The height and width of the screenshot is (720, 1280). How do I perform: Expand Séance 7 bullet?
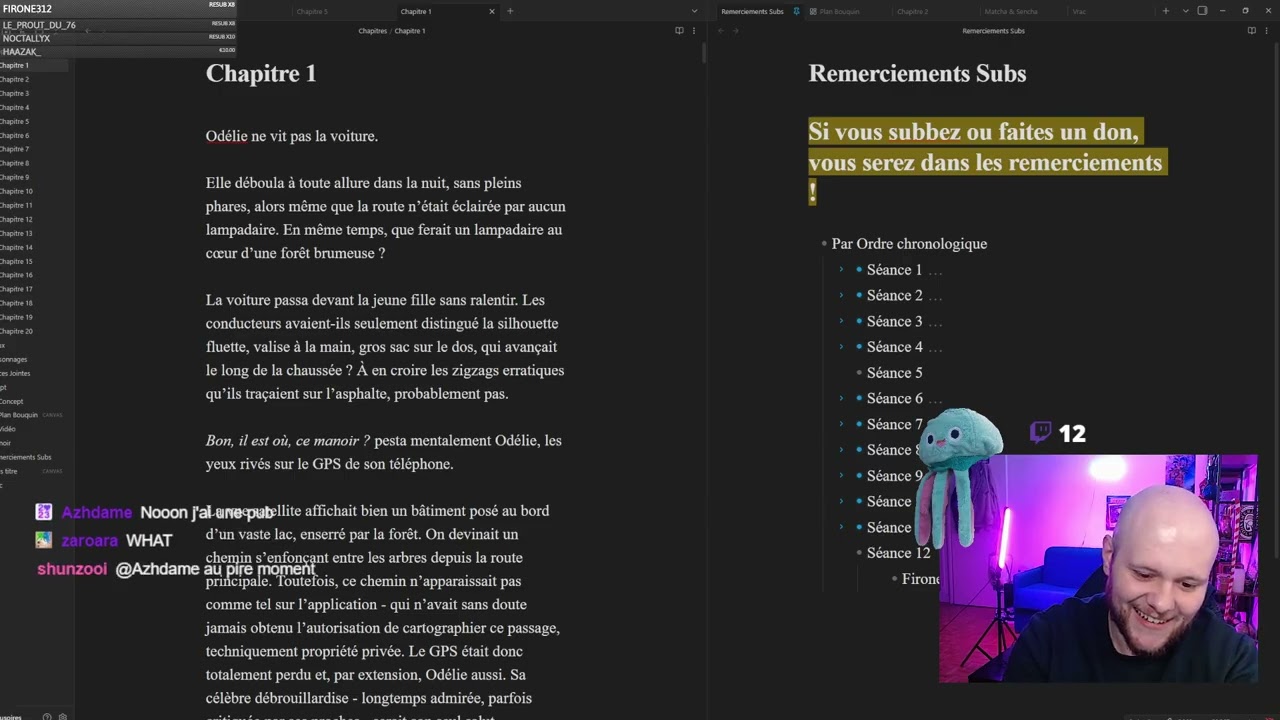(841, 424)
